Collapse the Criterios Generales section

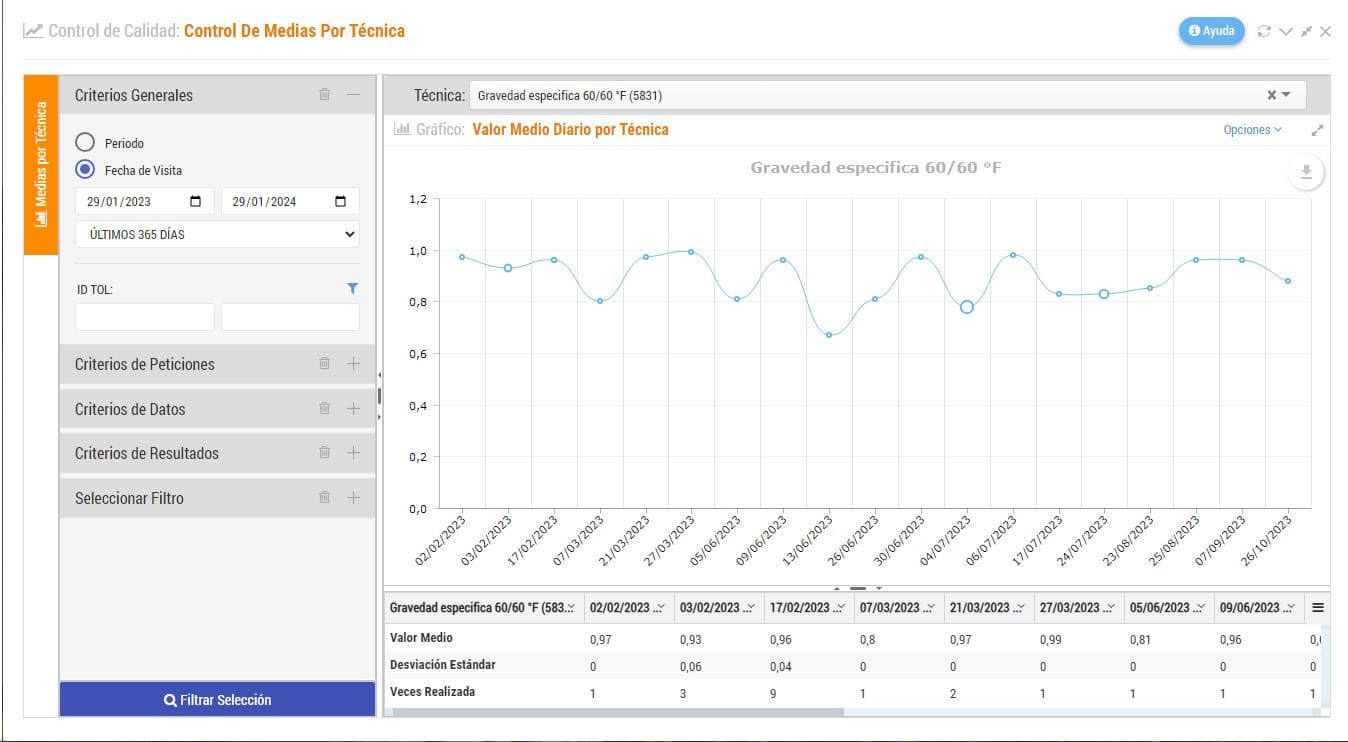(353, 94)
